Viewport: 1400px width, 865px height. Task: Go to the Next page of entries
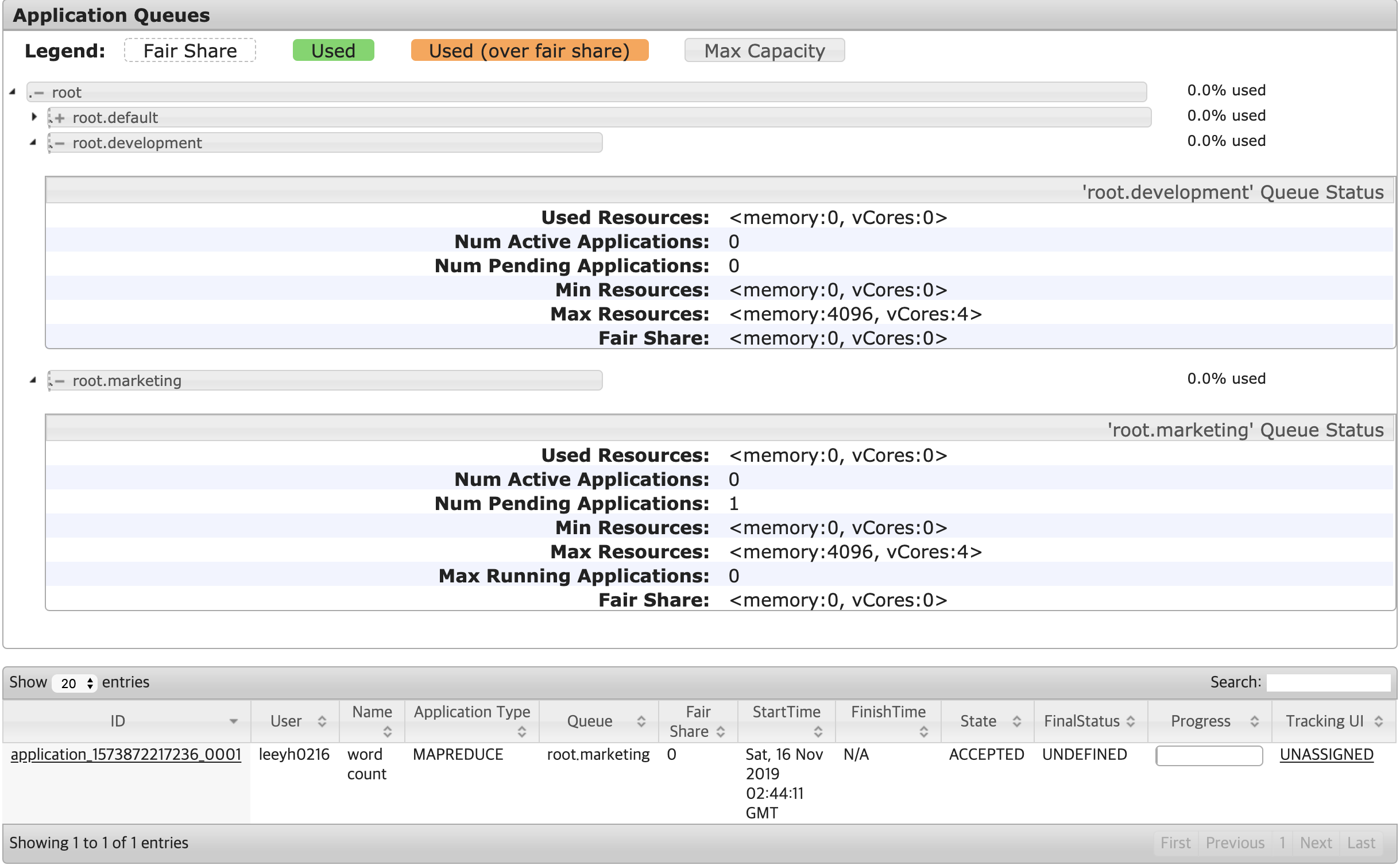(x=1316, y=842)
